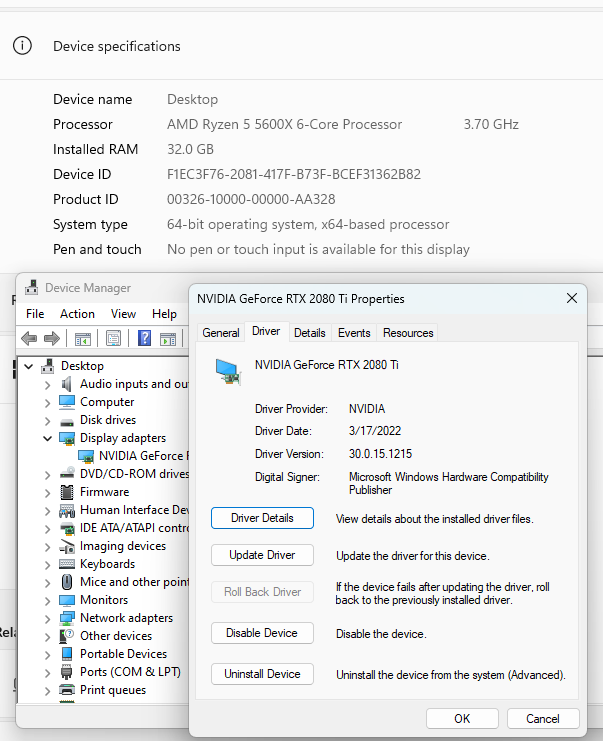Image resolution: width=603 pixels, height=741 pixels.
Task: Expand the Other devices node
Action: tap(47, 637)
